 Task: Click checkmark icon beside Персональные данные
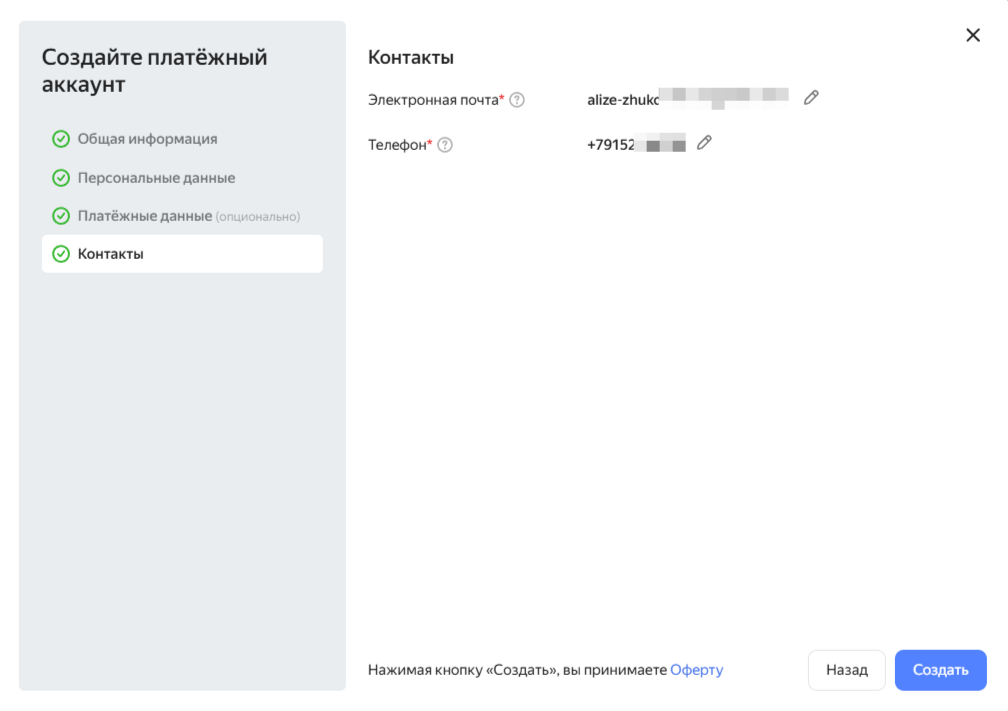61,178
